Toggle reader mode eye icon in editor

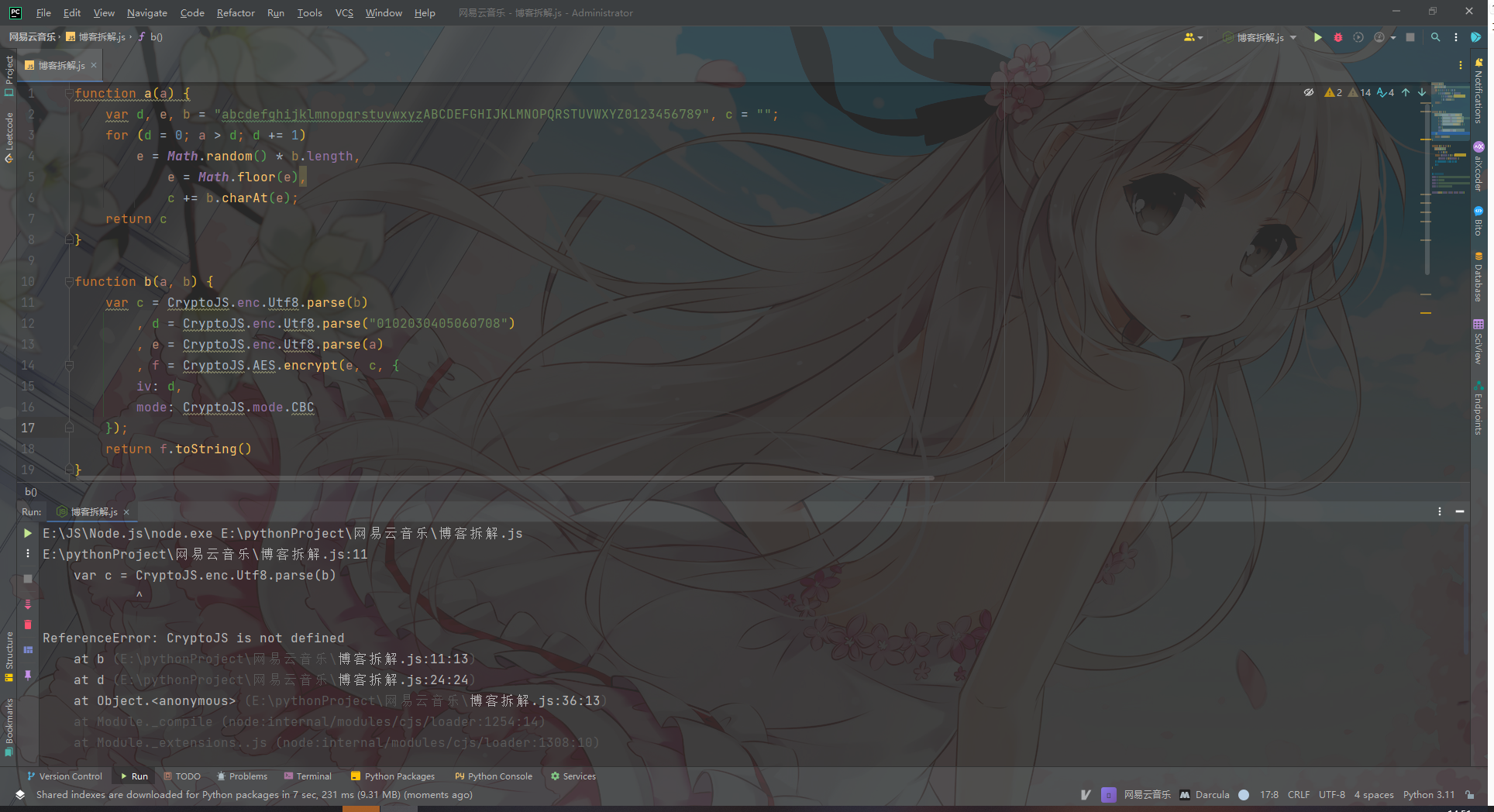pyautogui.click(x=1309, y=92)
